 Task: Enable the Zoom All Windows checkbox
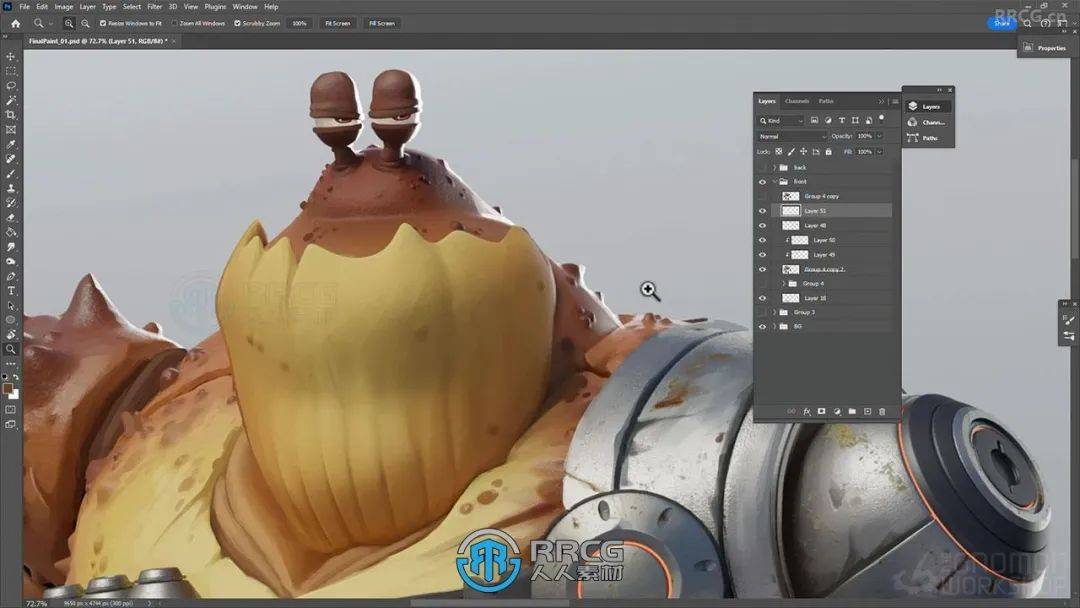174,23
